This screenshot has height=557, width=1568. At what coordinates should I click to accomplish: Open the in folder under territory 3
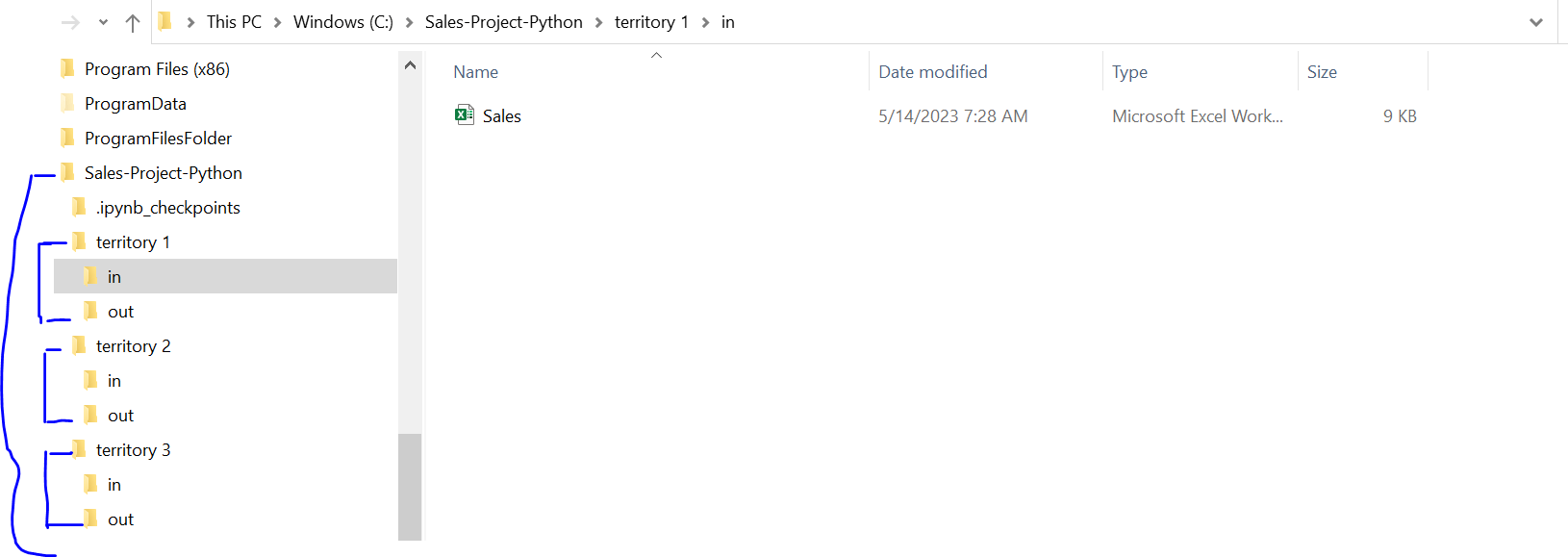tap(114, 485)
